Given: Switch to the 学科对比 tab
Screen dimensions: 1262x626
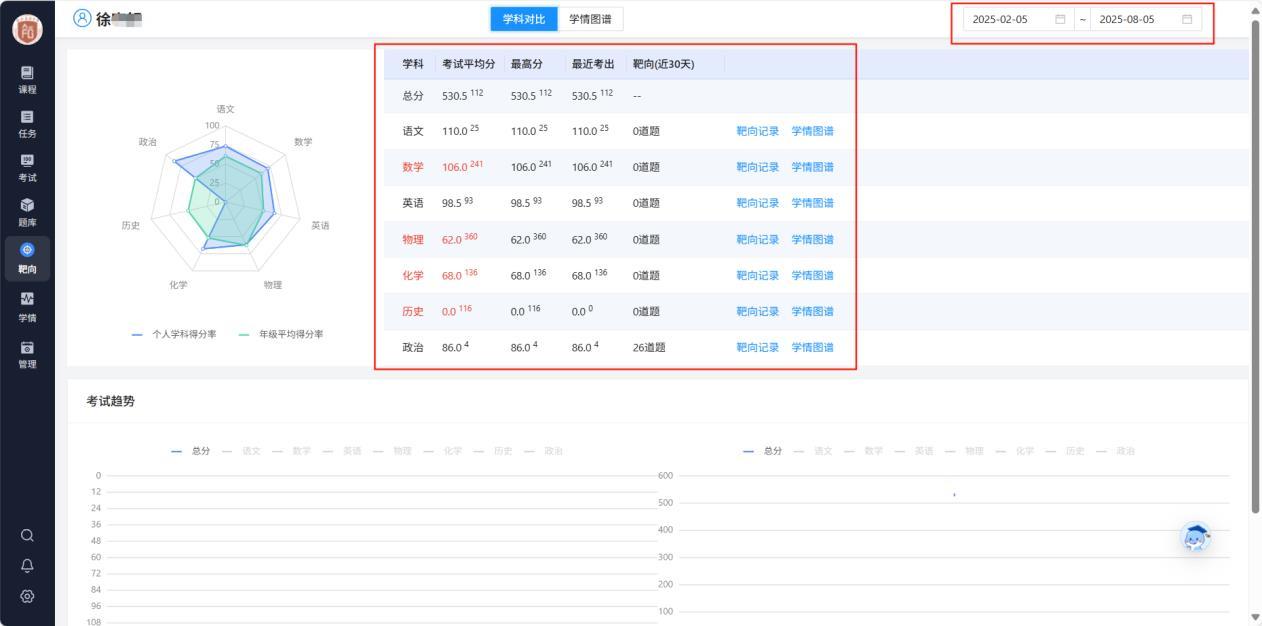Looking at the screenshot, I should [524, 19].
